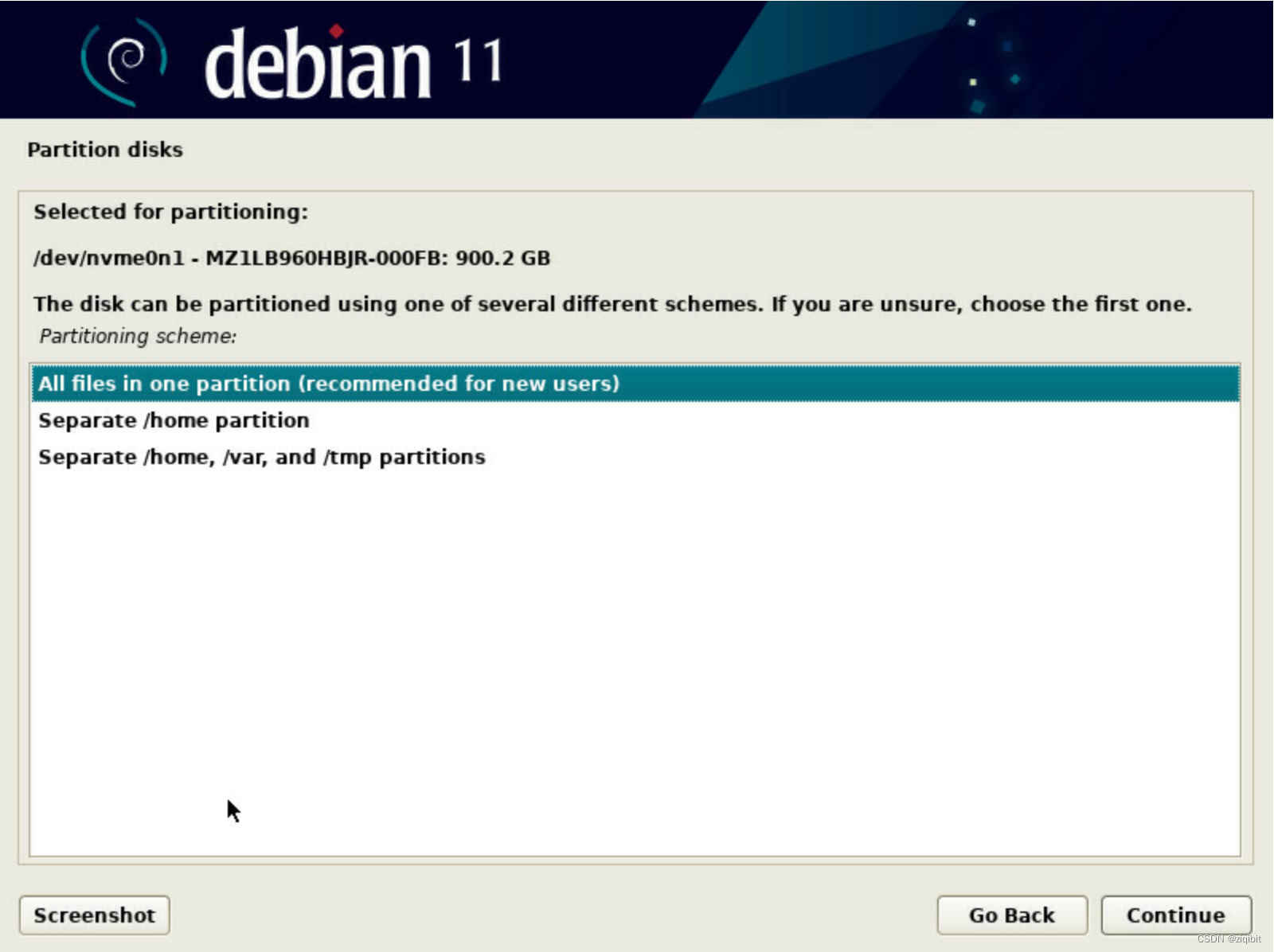Screen dimensions: 1274x952
Task: Select 'All files in one partition' scheme
Action: pos(635,384)
